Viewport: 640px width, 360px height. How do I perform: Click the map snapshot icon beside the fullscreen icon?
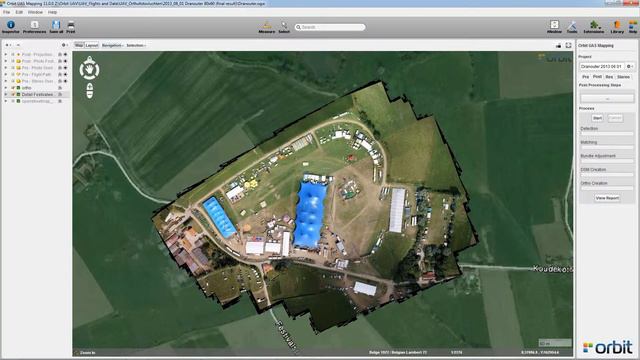click(558, 45)
